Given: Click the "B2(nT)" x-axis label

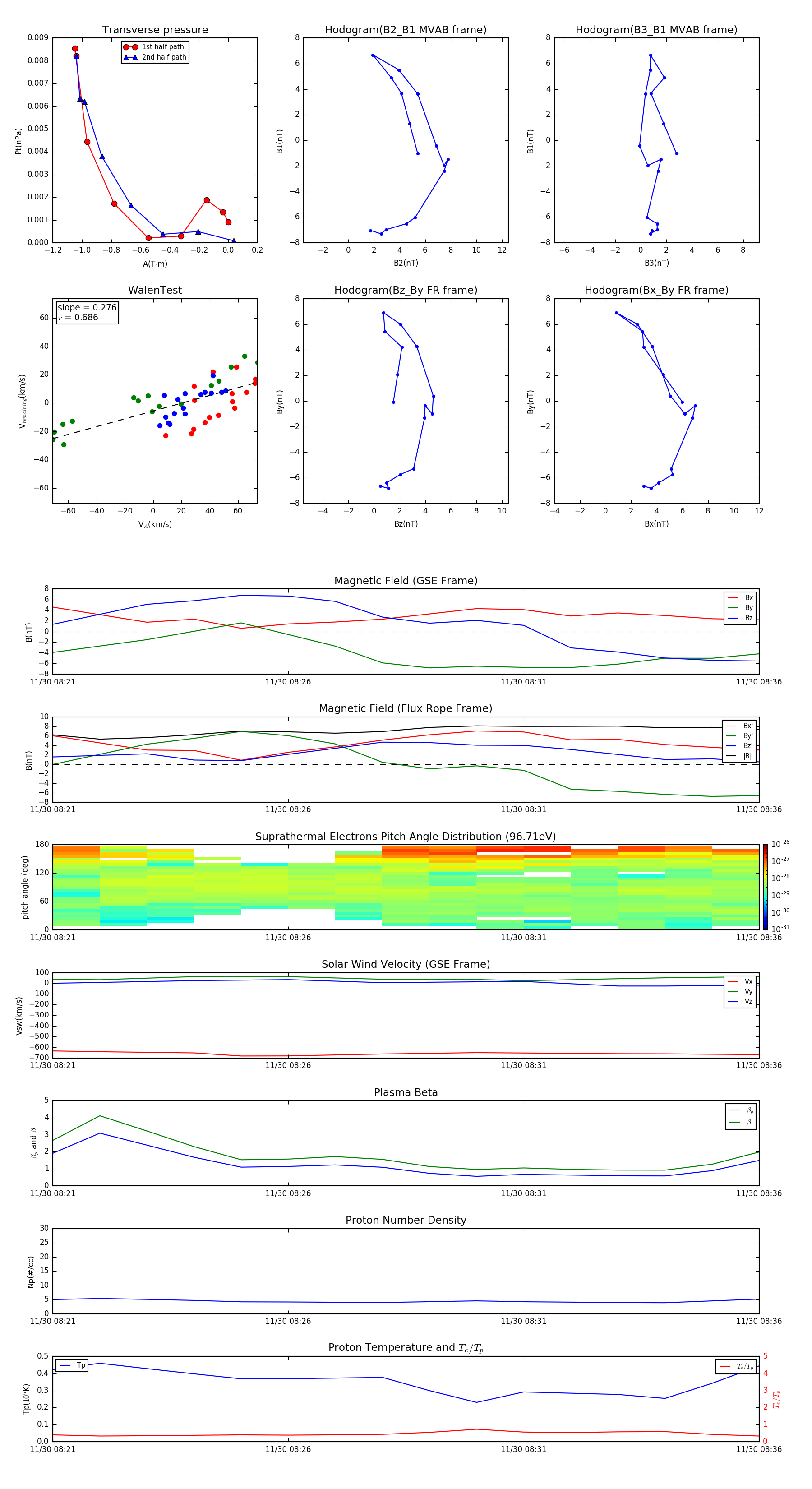Looking at the screenshot, I should pyautogui.click(x=406, y=263).
